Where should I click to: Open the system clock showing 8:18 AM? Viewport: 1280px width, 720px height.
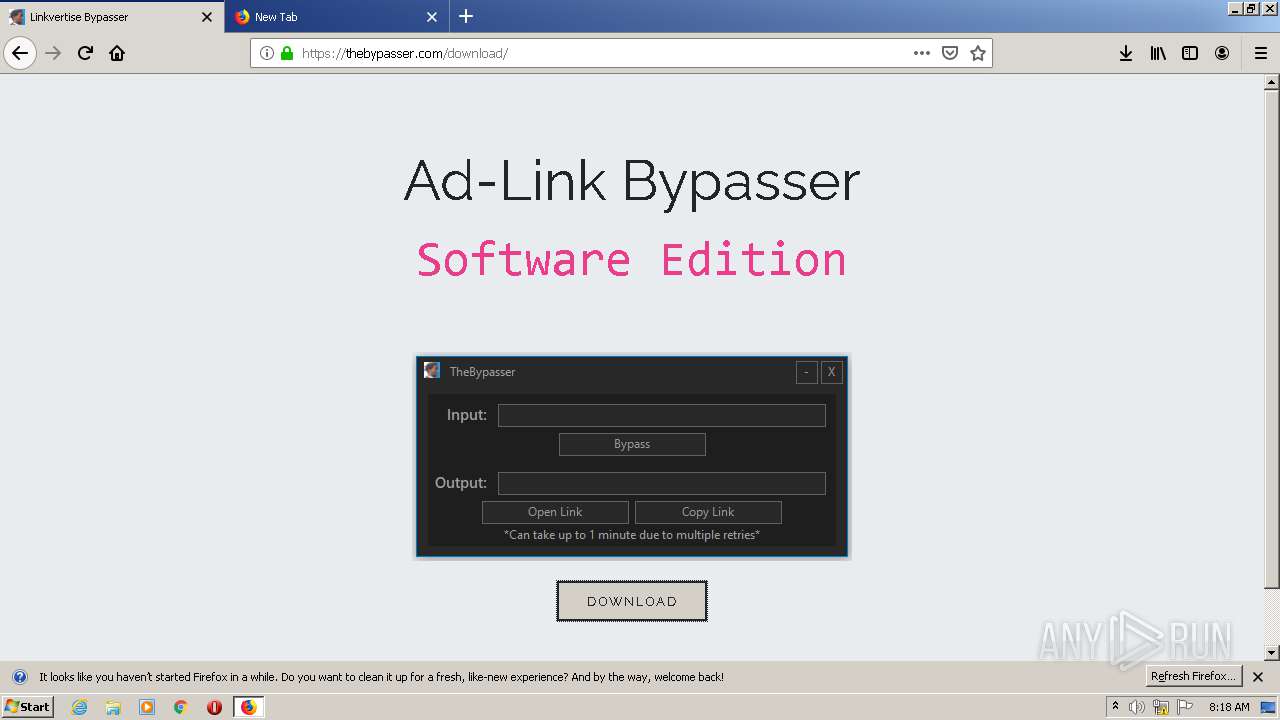click(x=1229, y=707)
